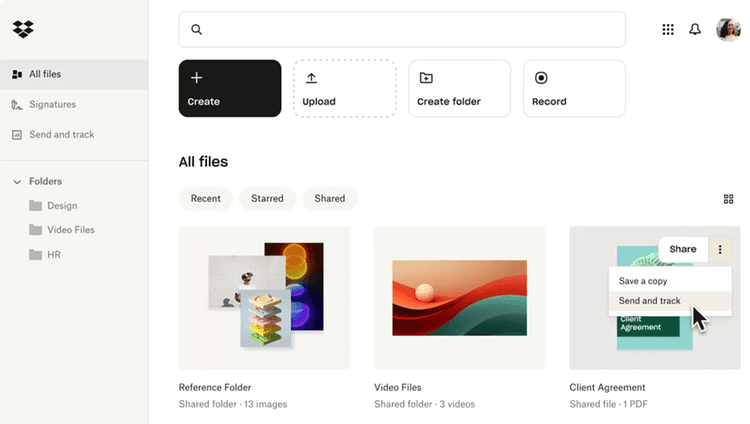Viewport: 750px width, 424px height.
Task: Click into the search input field
Action: point(410,30)
